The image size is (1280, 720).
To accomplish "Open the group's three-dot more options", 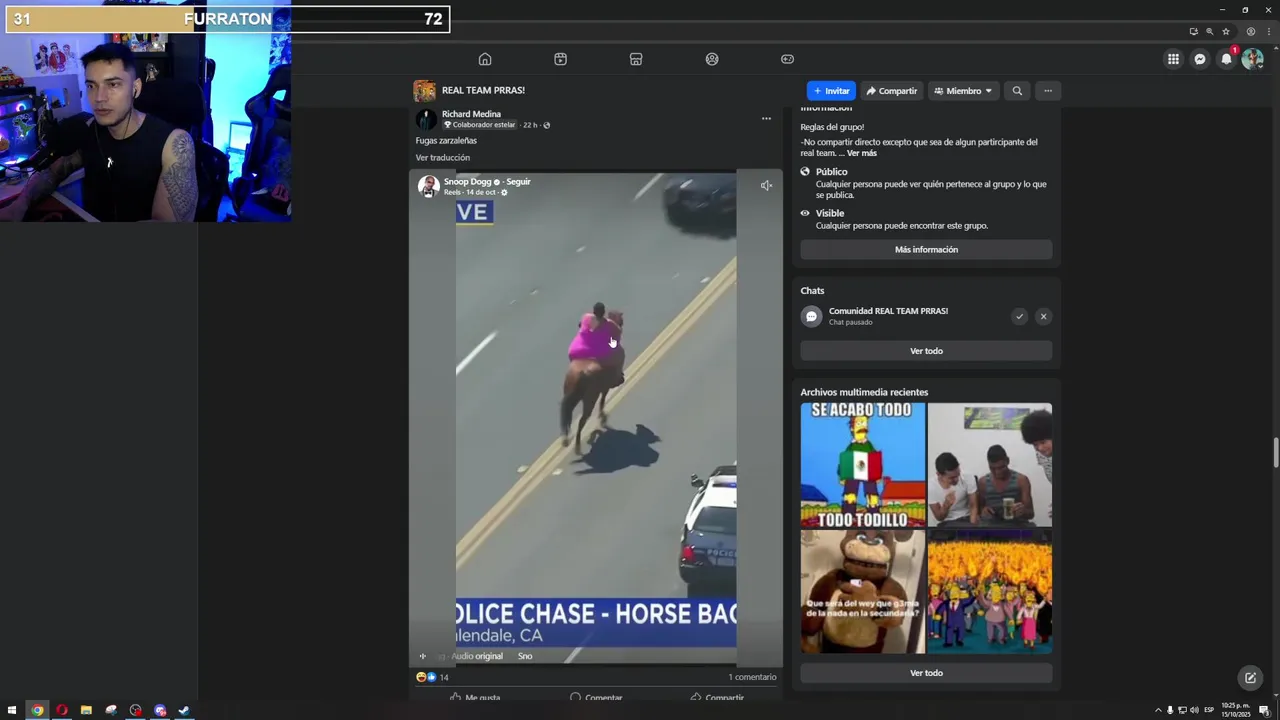I will click(x=1048, y=91).
